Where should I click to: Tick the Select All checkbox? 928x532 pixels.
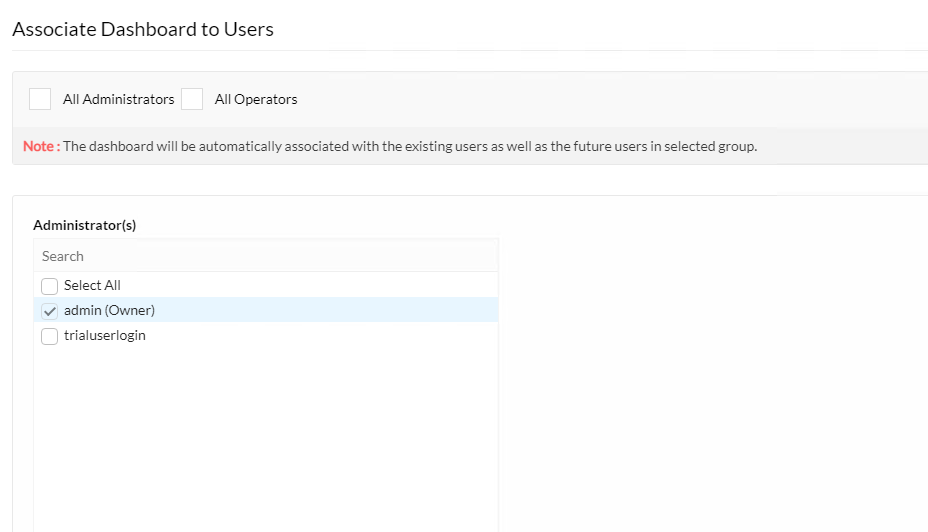pyautogui.click(x=49, y=286)
